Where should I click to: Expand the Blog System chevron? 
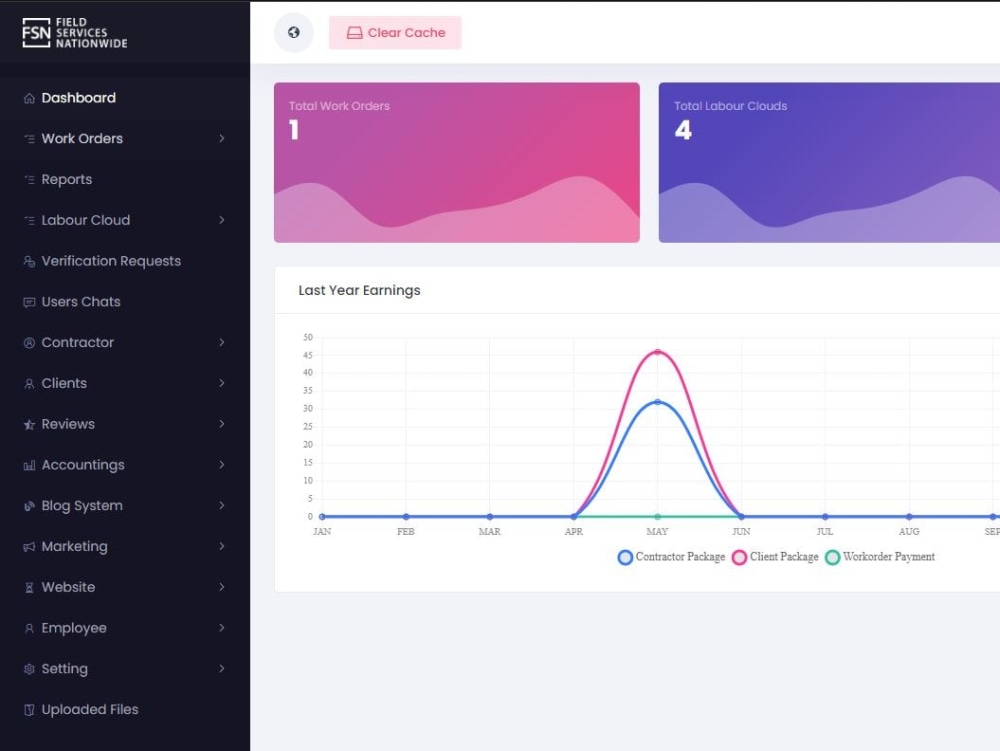point(221,506)
